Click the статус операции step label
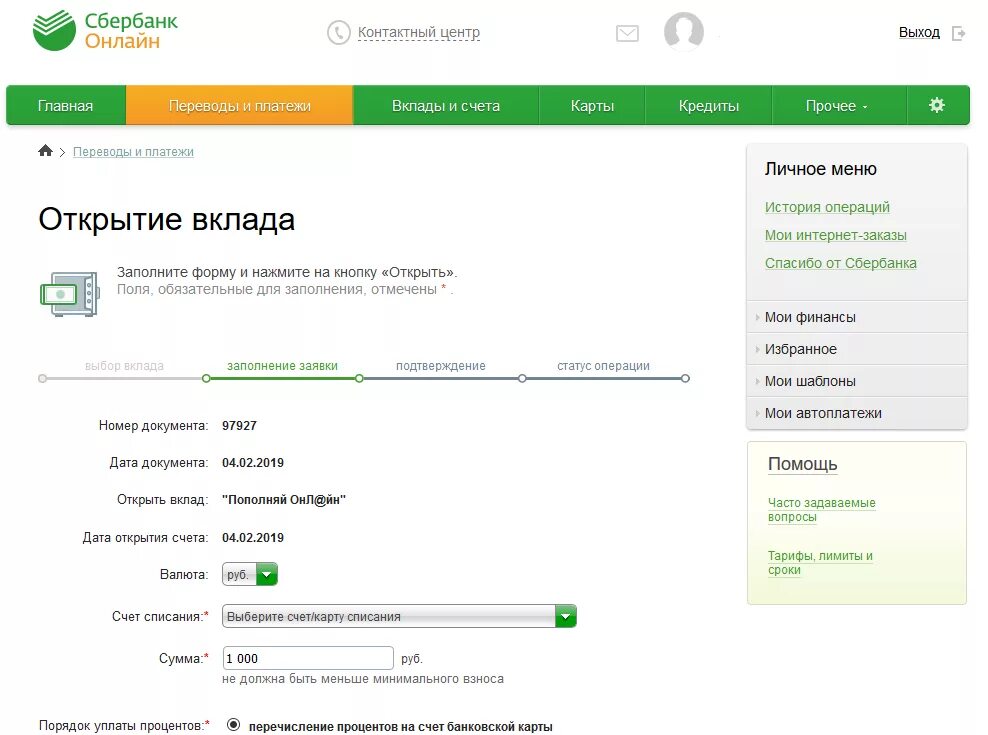This screenshot has width=988, height=735. (603, 366)
